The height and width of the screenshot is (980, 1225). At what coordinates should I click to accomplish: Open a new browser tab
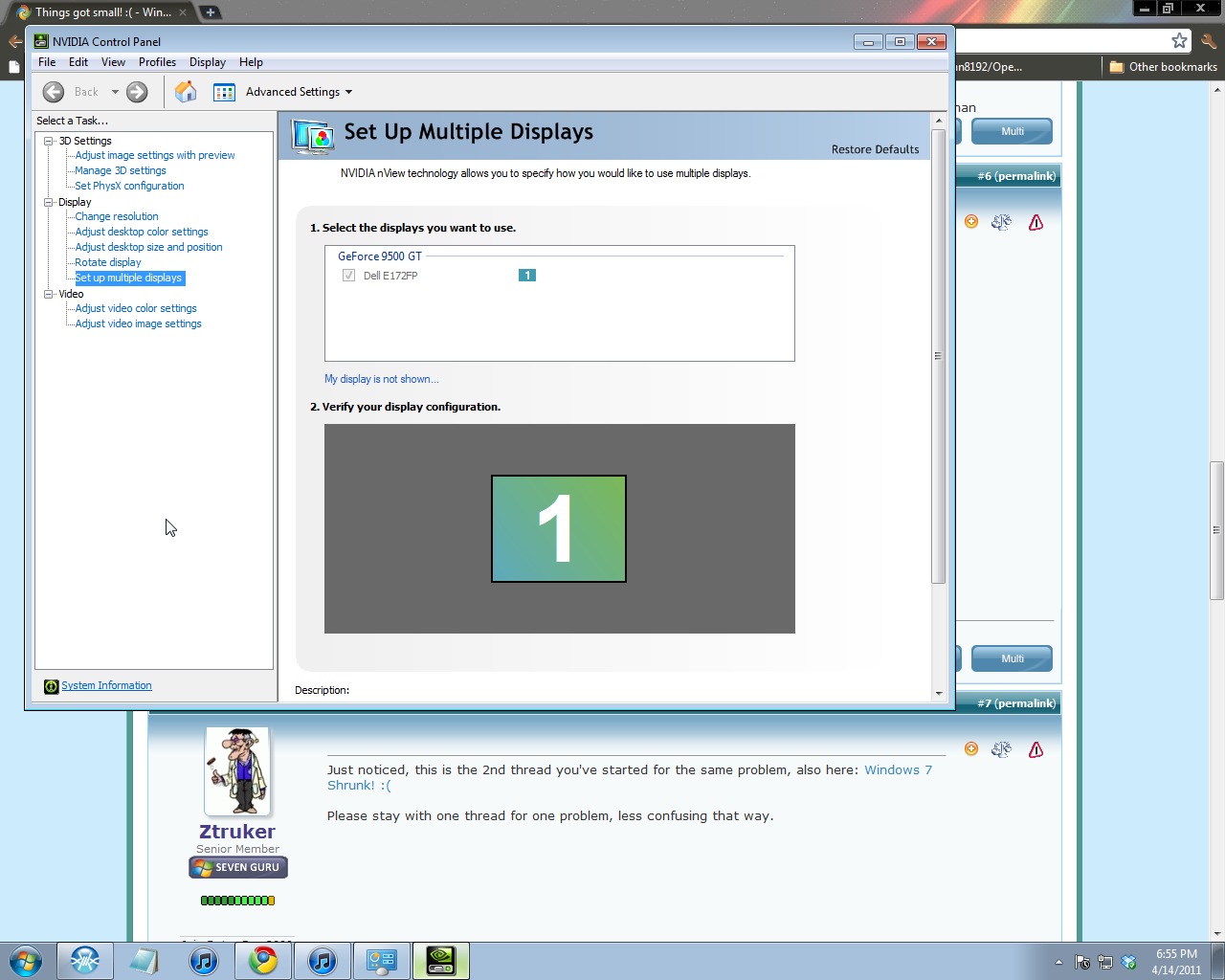[x=210, y=12]
